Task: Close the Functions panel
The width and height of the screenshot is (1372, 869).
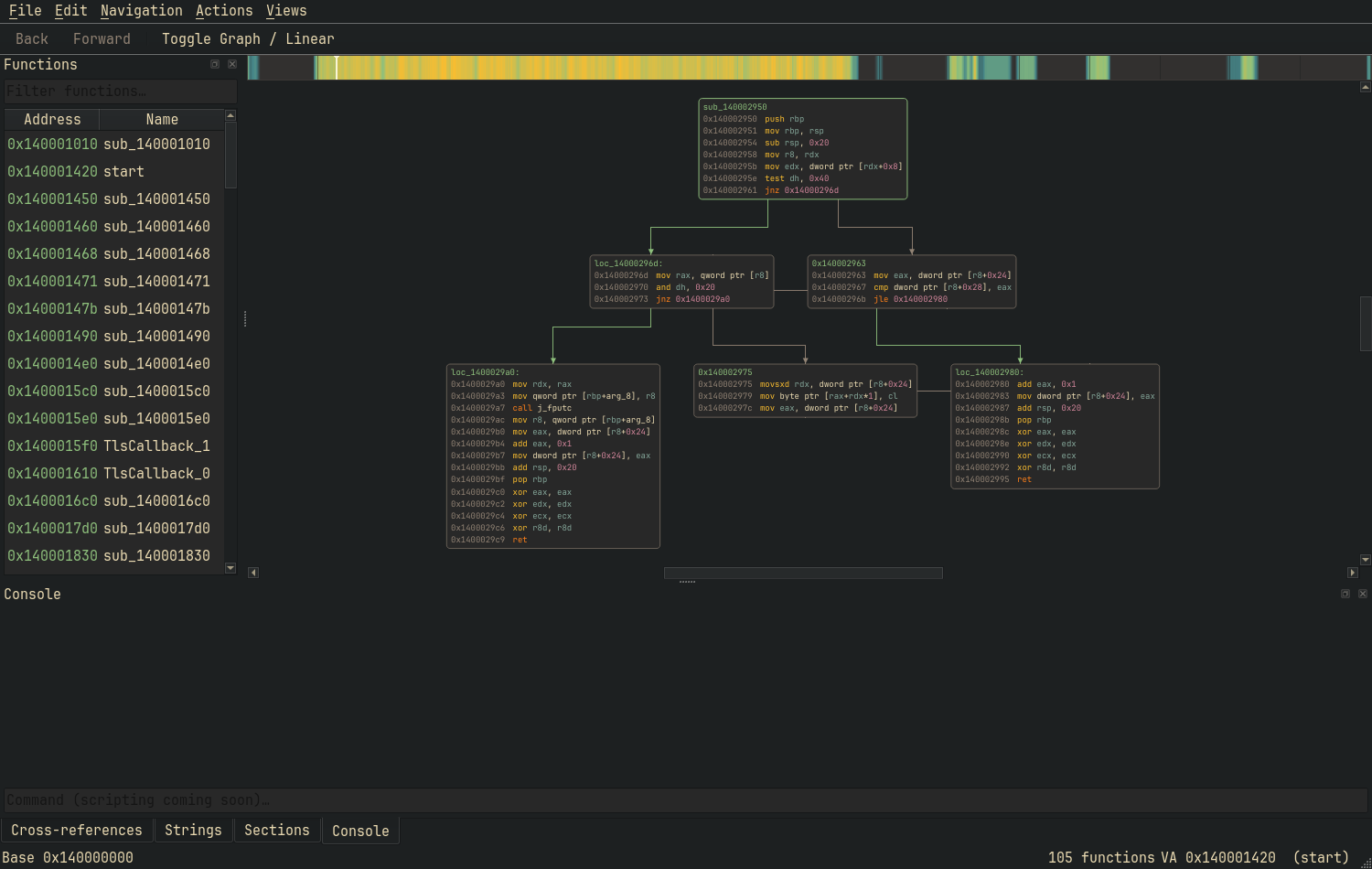Action: click(232, 64)
